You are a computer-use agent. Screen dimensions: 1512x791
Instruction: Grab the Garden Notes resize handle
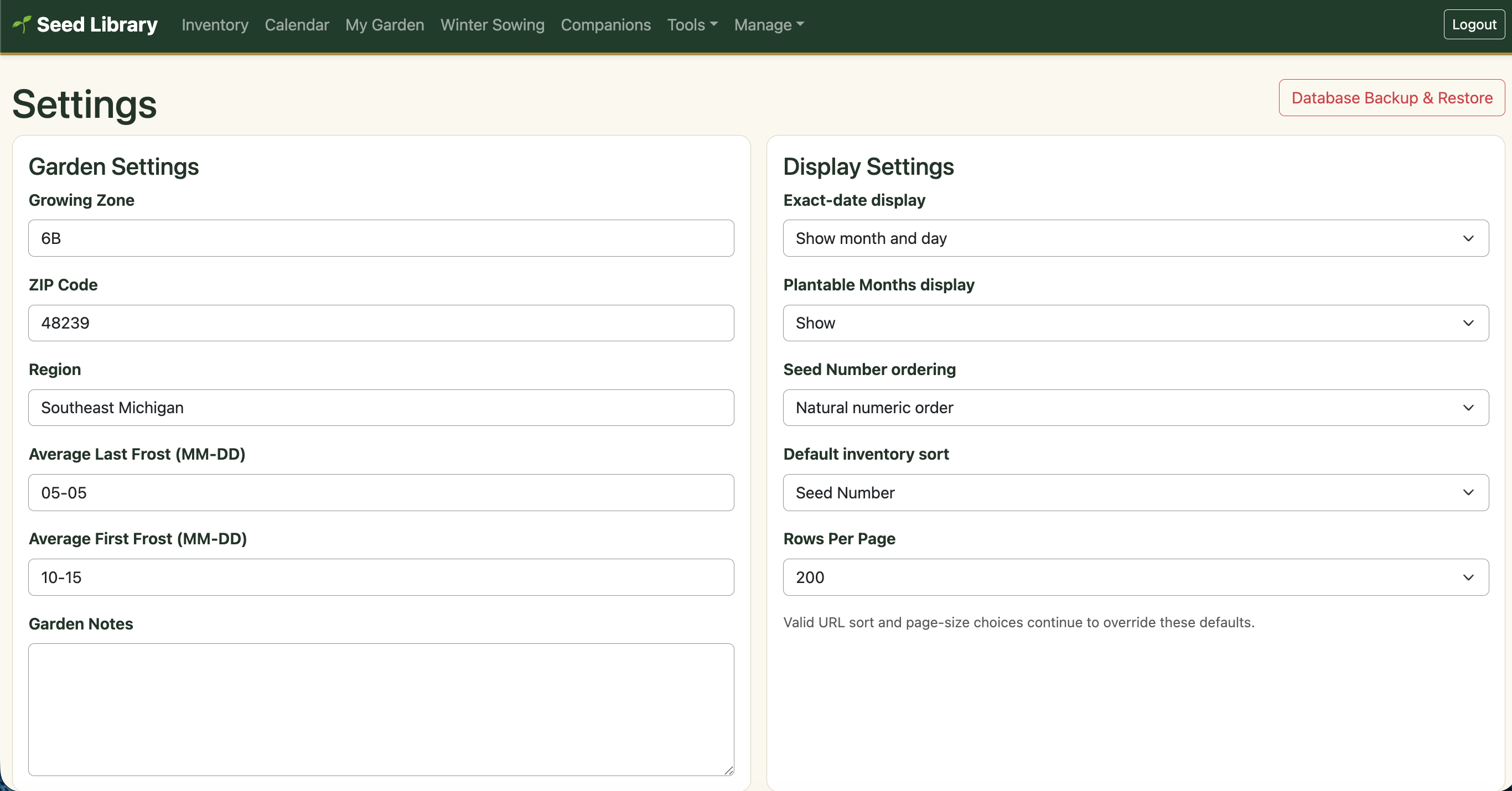click(728, 771)
